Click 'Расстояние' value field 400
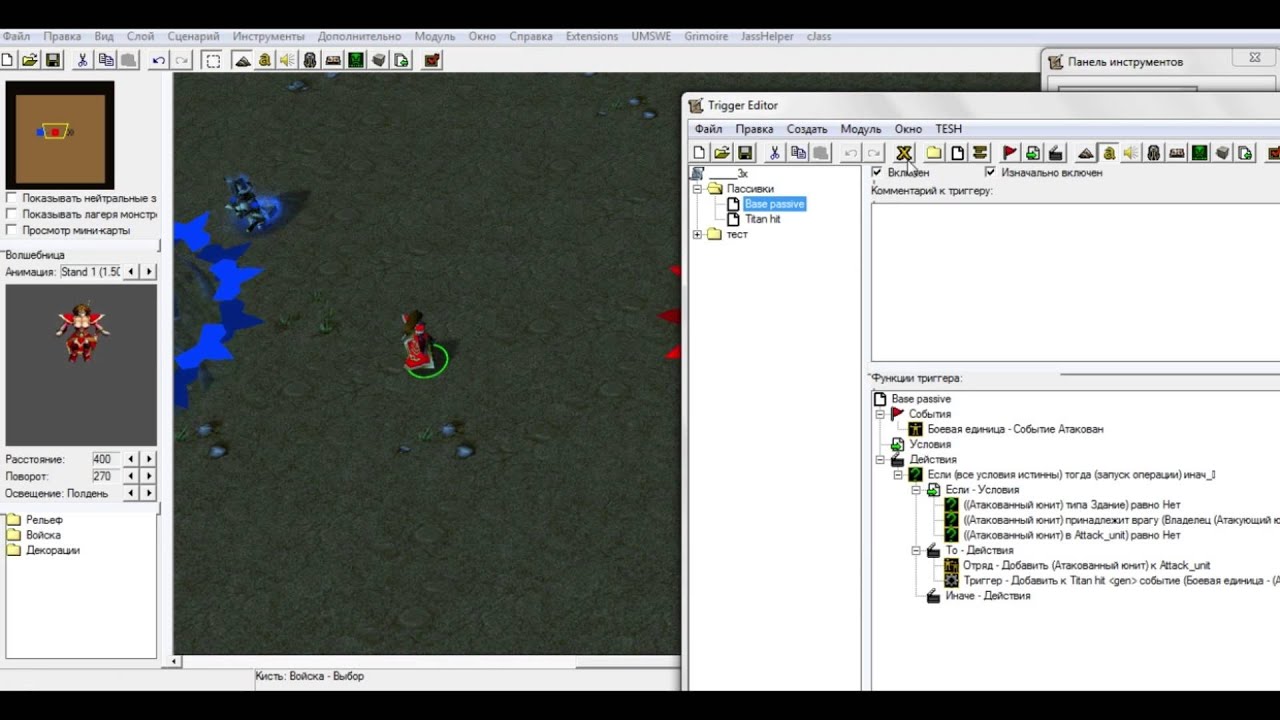Screen dimensions: 1280x720 pyautogui.click(x=105, y=459)
